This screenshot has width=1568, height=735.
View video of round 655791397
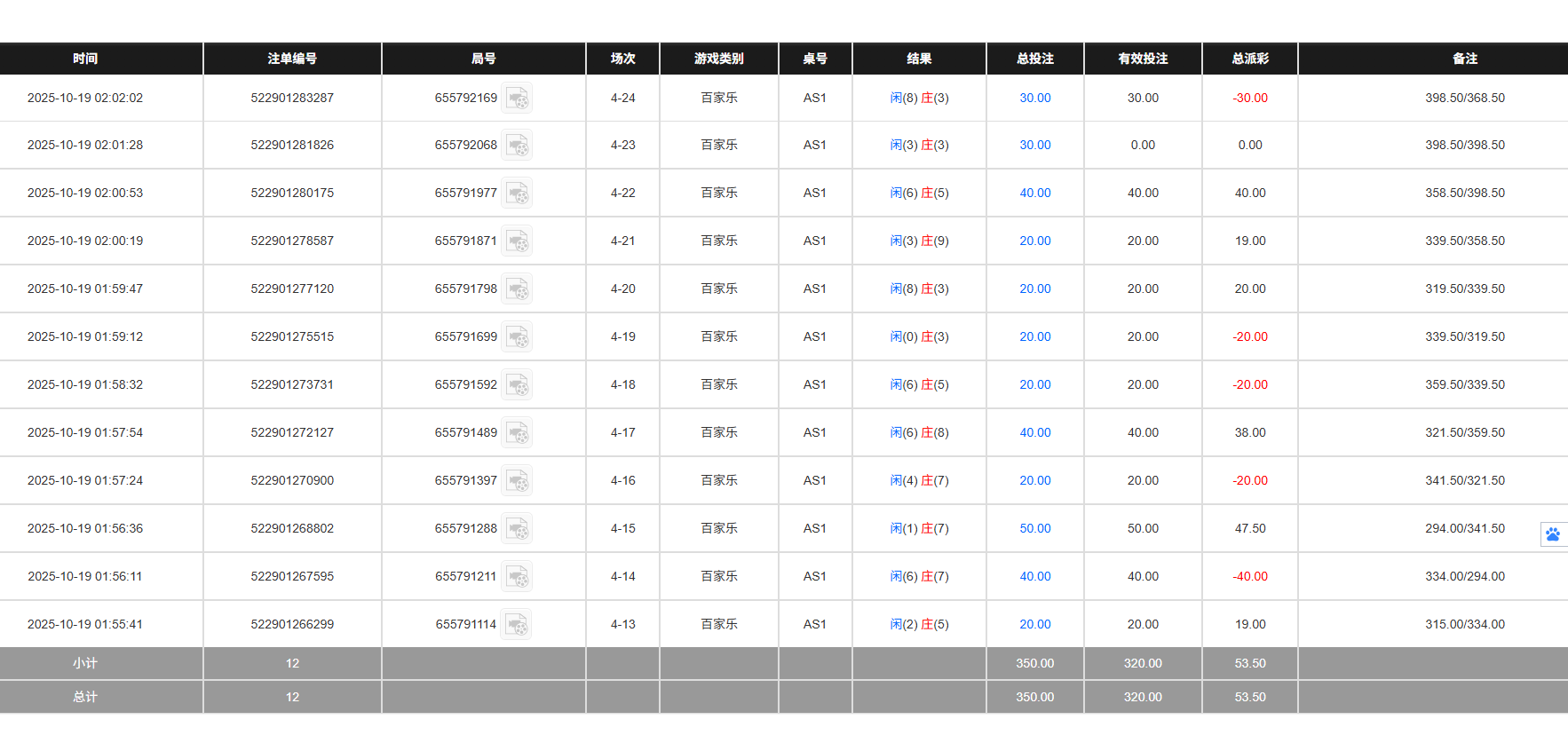click(x=518, y=480)
